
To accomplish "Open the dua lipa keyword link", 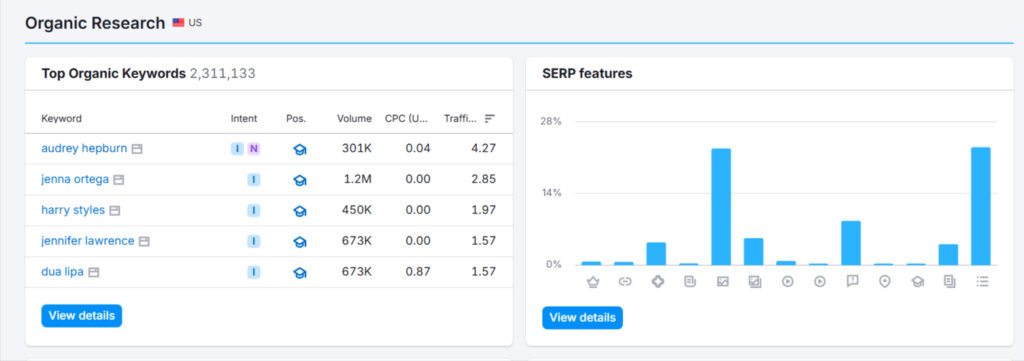I will point(63,272).
